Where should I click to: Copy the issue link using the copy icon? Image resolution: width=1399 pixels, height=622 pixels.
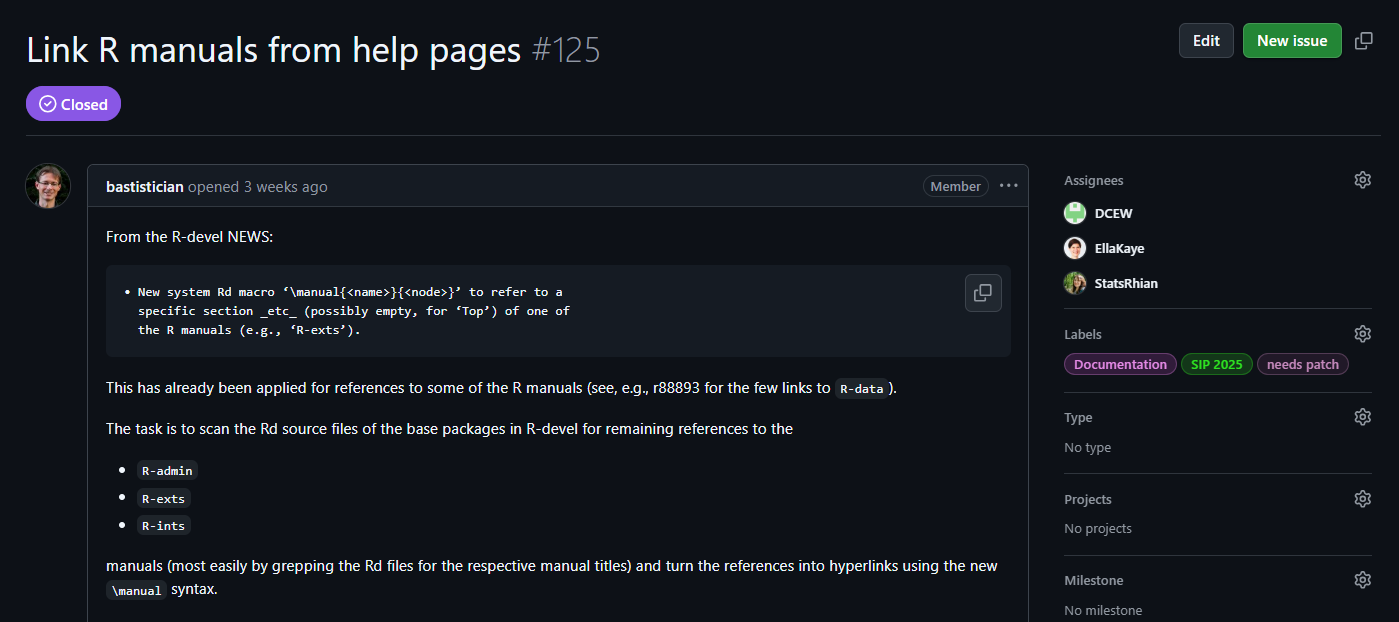click(1363, 40)
